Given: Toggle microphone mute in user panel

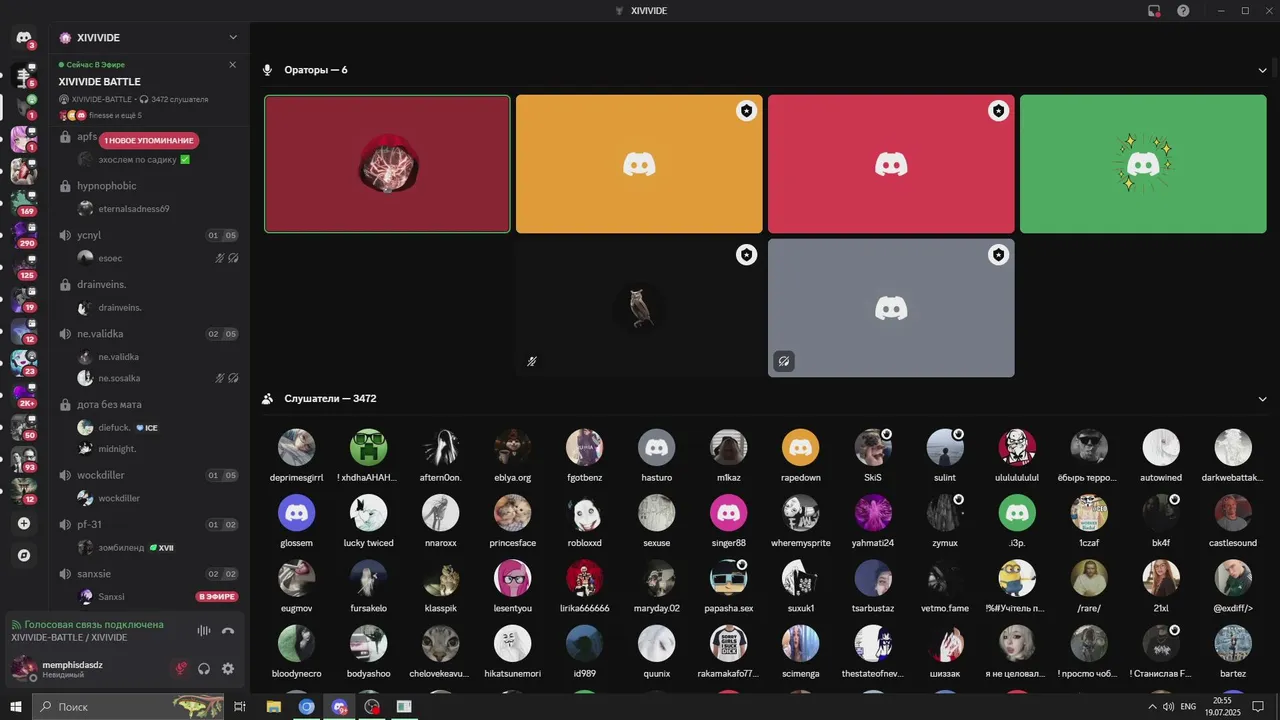Looking at the screenshot, I should [x=181, y=669].
